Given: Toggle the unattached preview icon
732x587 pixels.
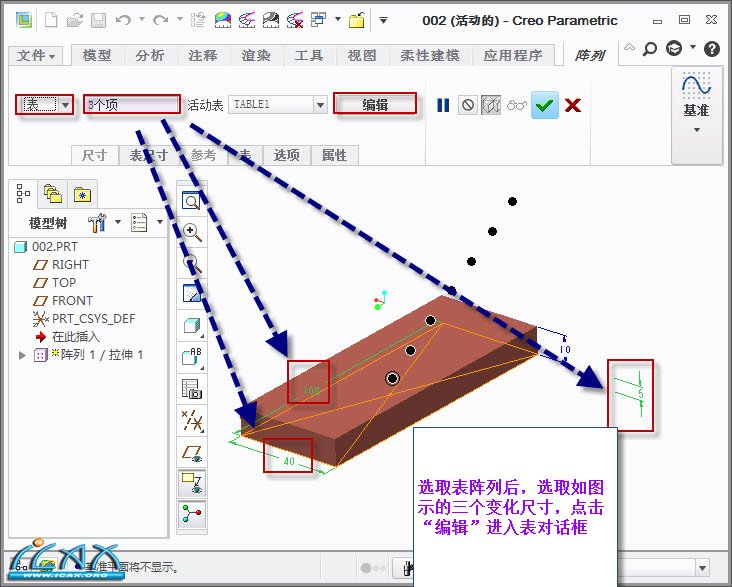Looking at the screenshot, I should click(x=491, y=105).
